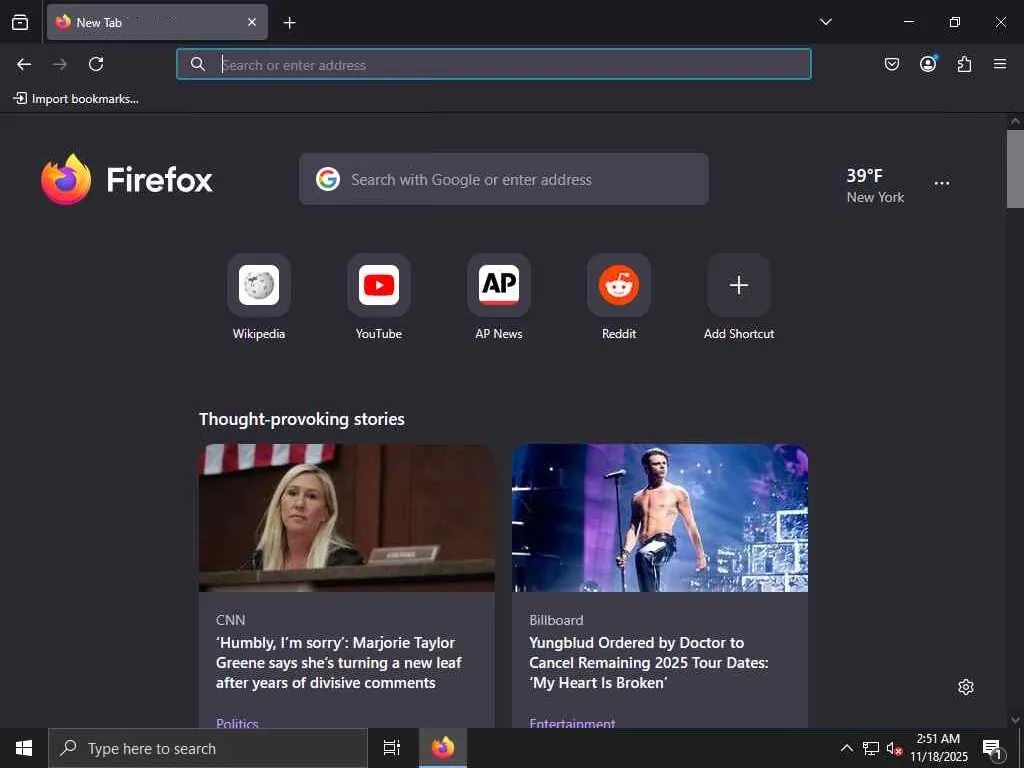Close the New Tab tab

pyautogui.click(x=251, y=22)
